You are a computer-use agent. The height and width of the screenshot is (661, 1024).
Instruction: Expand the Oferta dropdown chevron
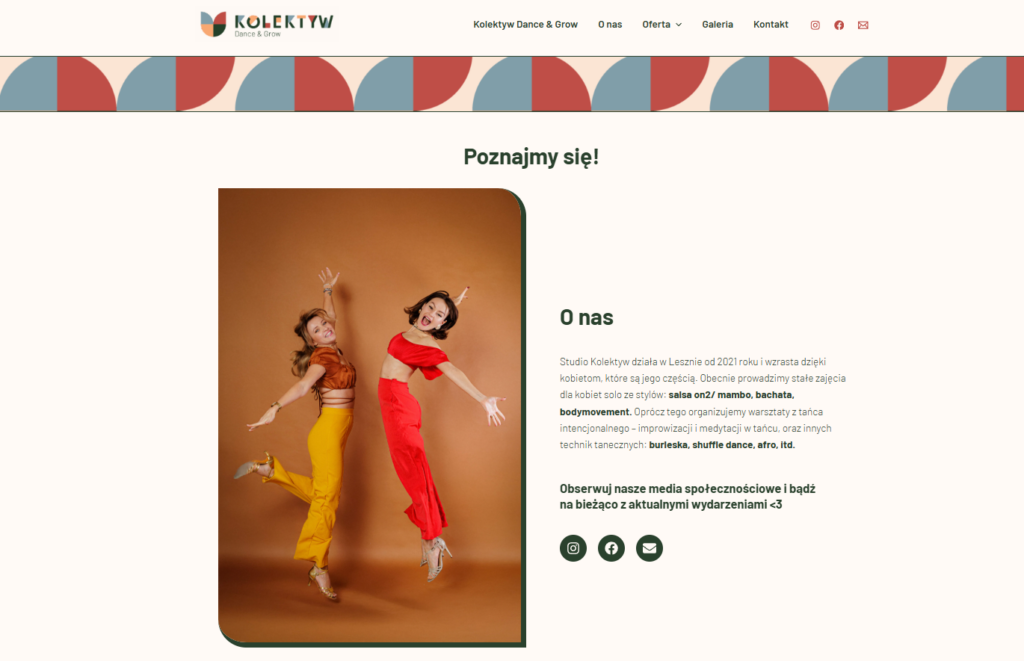(679, 25)
